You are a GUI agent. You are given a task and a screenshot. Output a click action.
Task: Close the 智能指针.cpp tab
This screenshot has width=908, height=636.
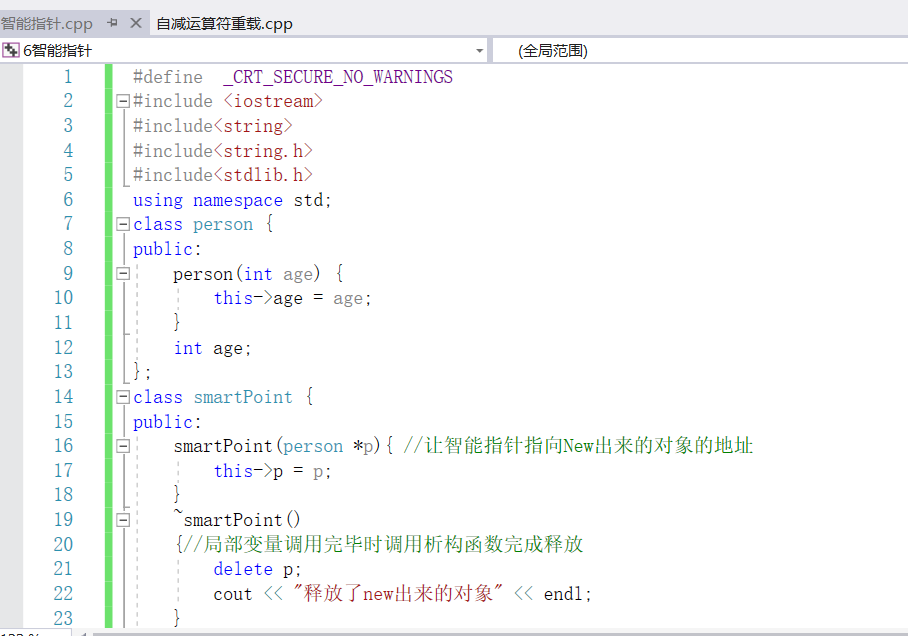[x=136, y=23]
